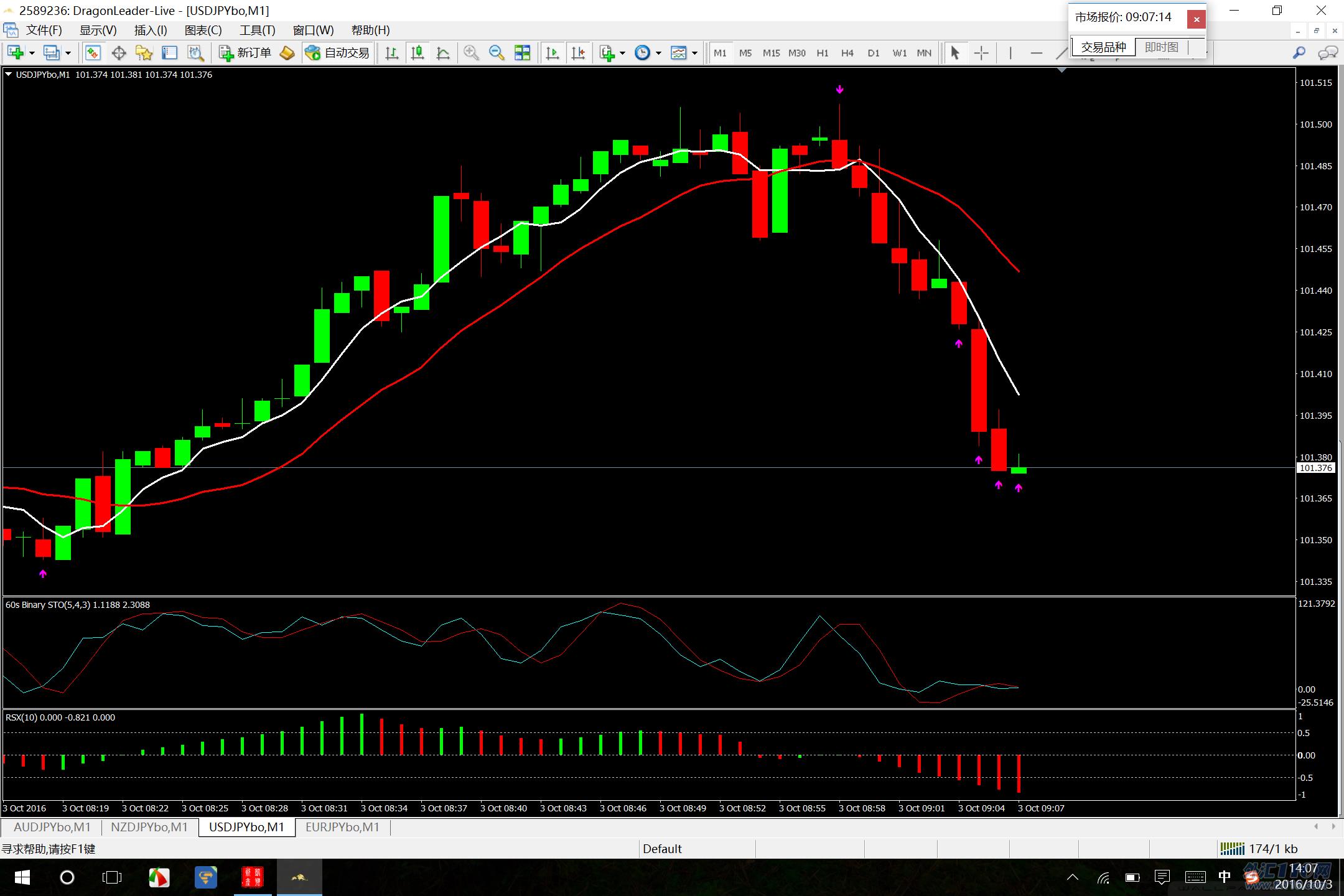This screenshot has height=896, width=1344.
Task: Switch to the EURJPYbo,M1 chart tab
Action: (x=342, y=827)
